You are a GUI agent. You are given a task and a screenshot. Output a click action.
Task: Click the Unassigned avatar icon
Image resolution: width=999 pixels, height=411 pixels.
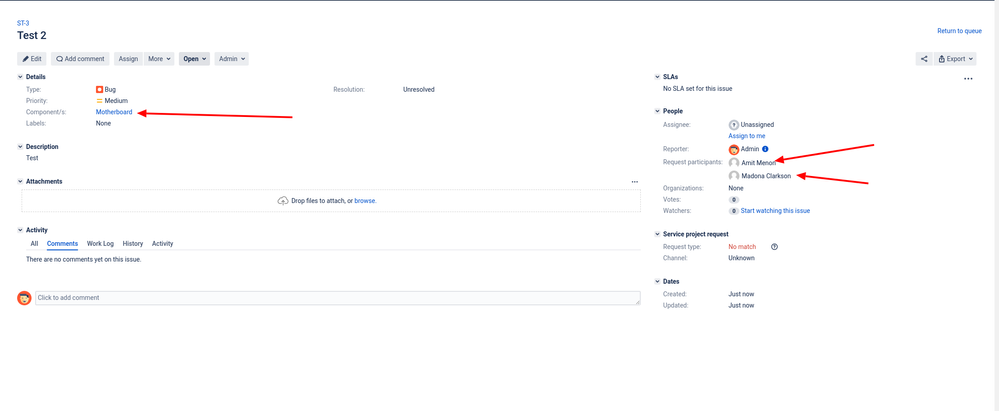tap(734, 125)
